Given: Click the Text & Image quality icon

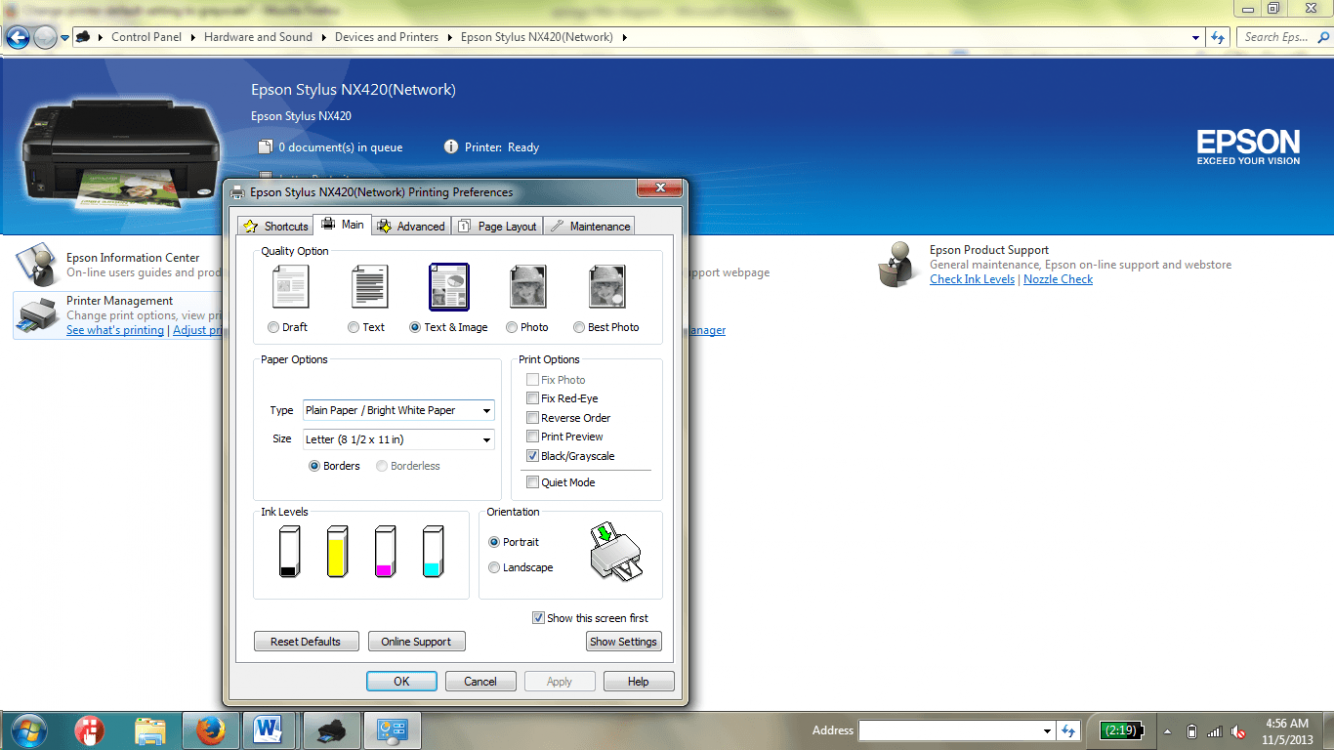Looking at the screenshot, I should coord(449,287).
